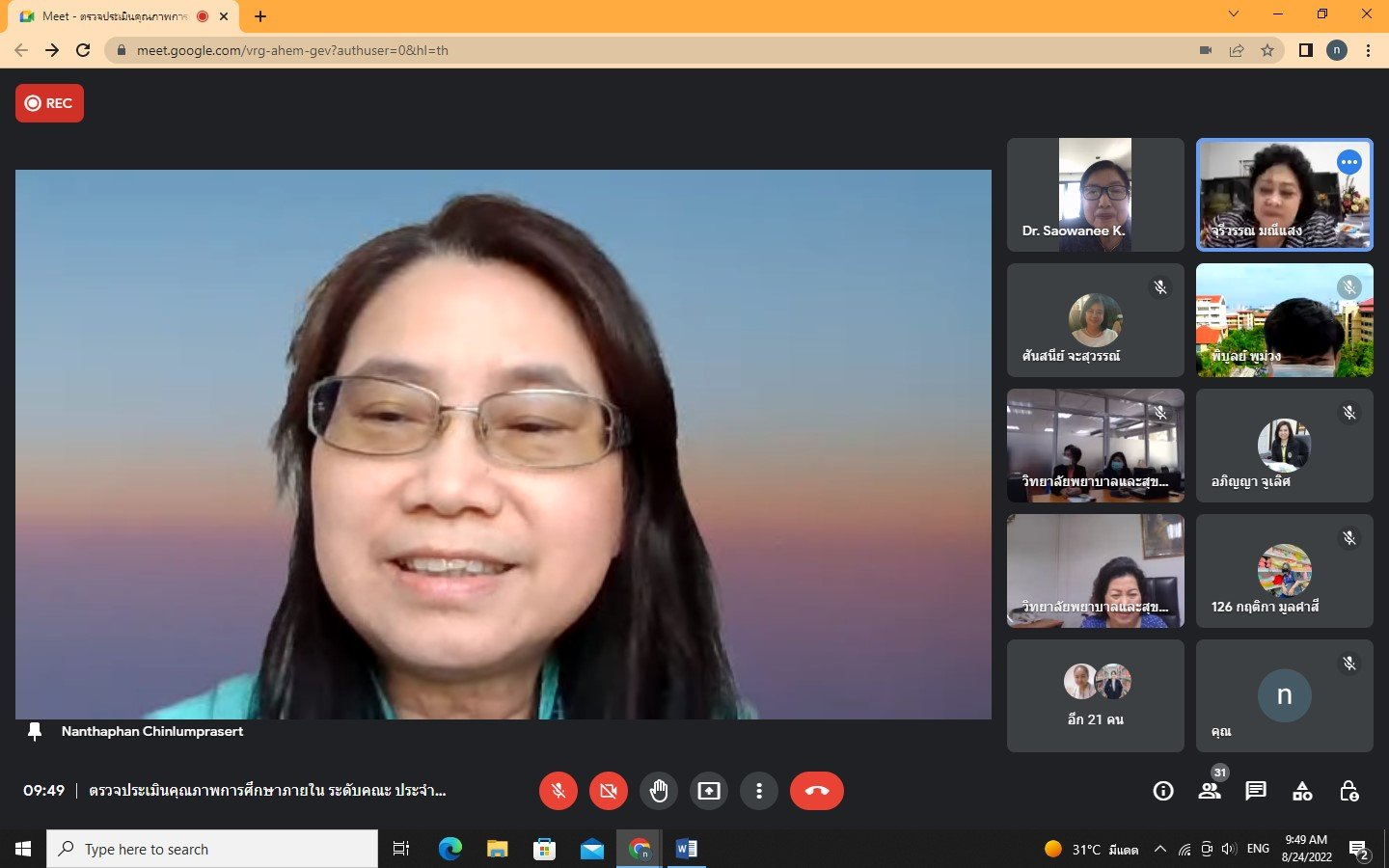This screenshot has height=868, width=1389.
Task: Open the in-call chat panel
Action: pos(1255,791)
